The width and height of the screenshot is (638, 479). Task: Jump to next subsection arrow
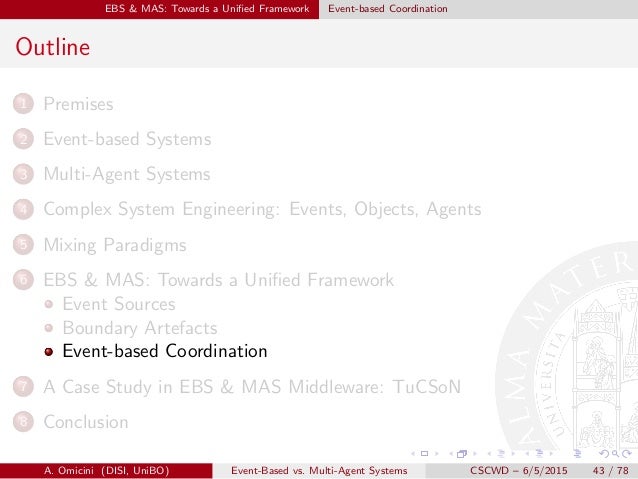tap(513, 453)
